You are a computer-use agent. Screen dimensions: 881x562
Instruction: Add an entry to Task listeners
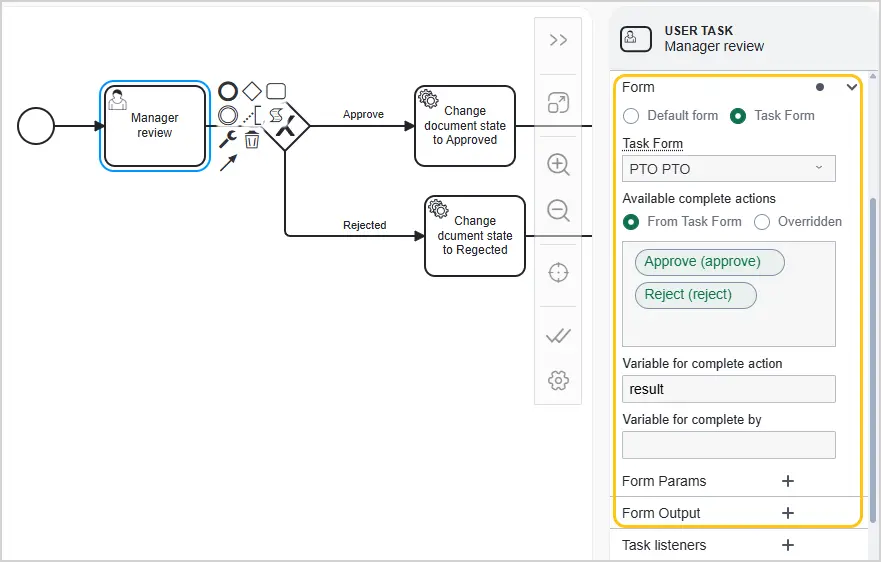pos(788,545)
